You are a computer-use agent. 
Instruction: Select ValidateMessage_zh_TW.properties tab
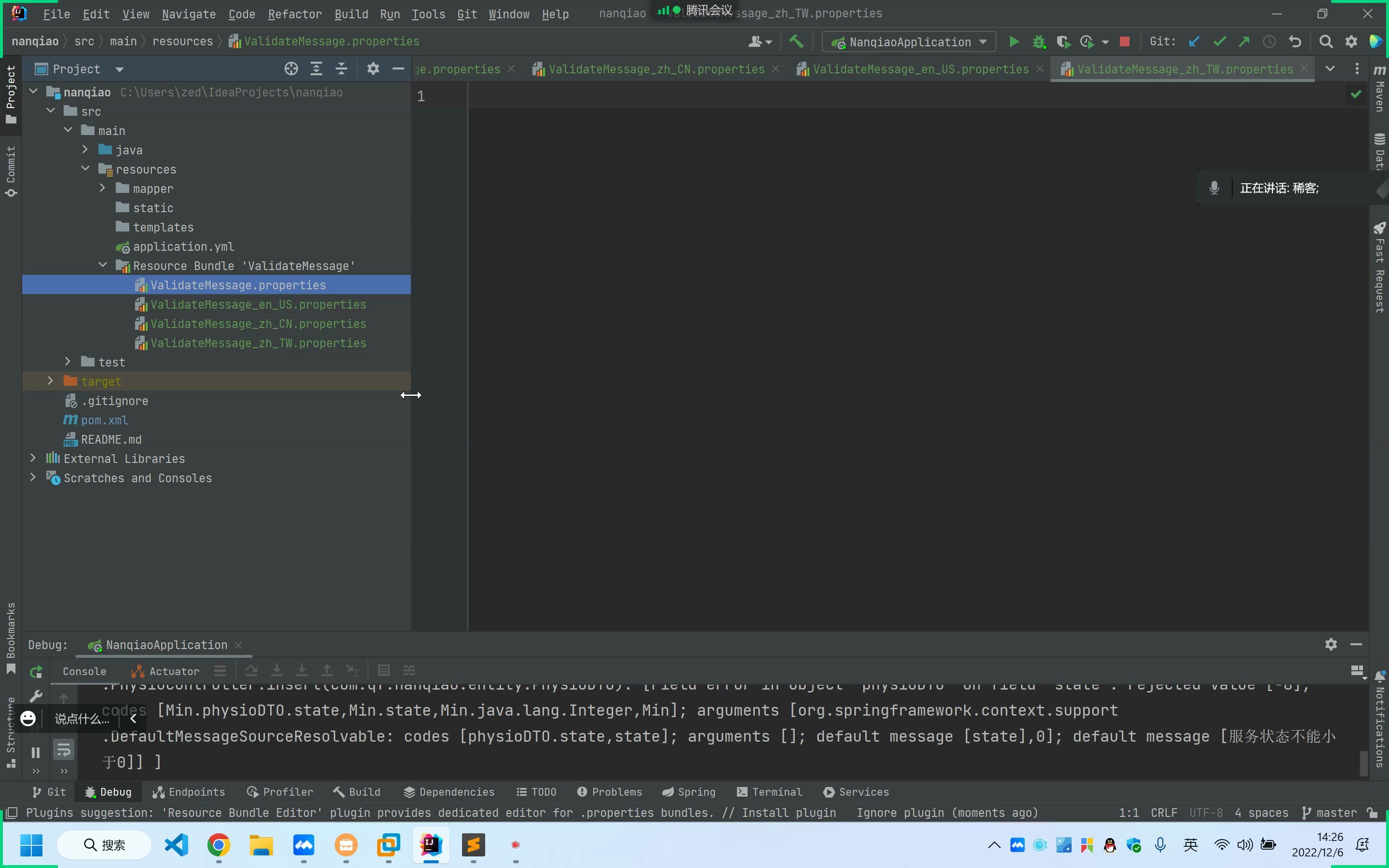pyautogui.click(x=1185, y=68)
